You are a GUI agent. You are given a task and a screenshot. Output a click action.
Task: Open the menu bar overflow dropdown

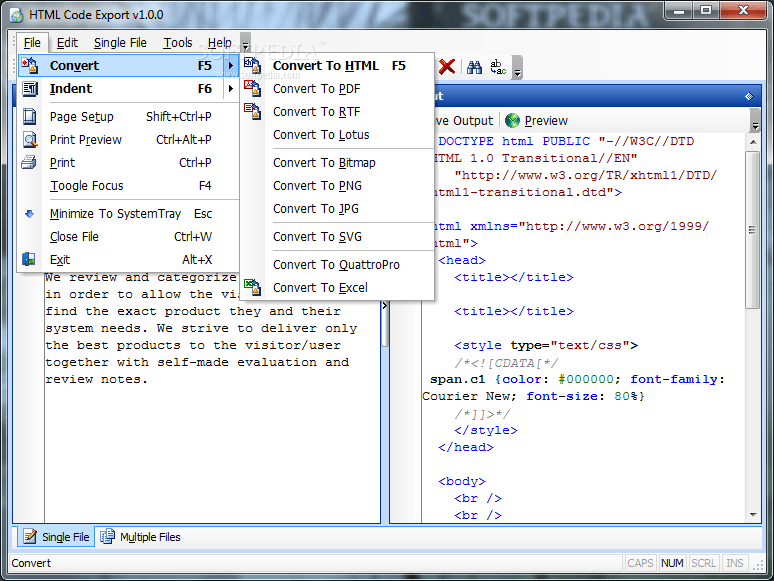(245, 43)
